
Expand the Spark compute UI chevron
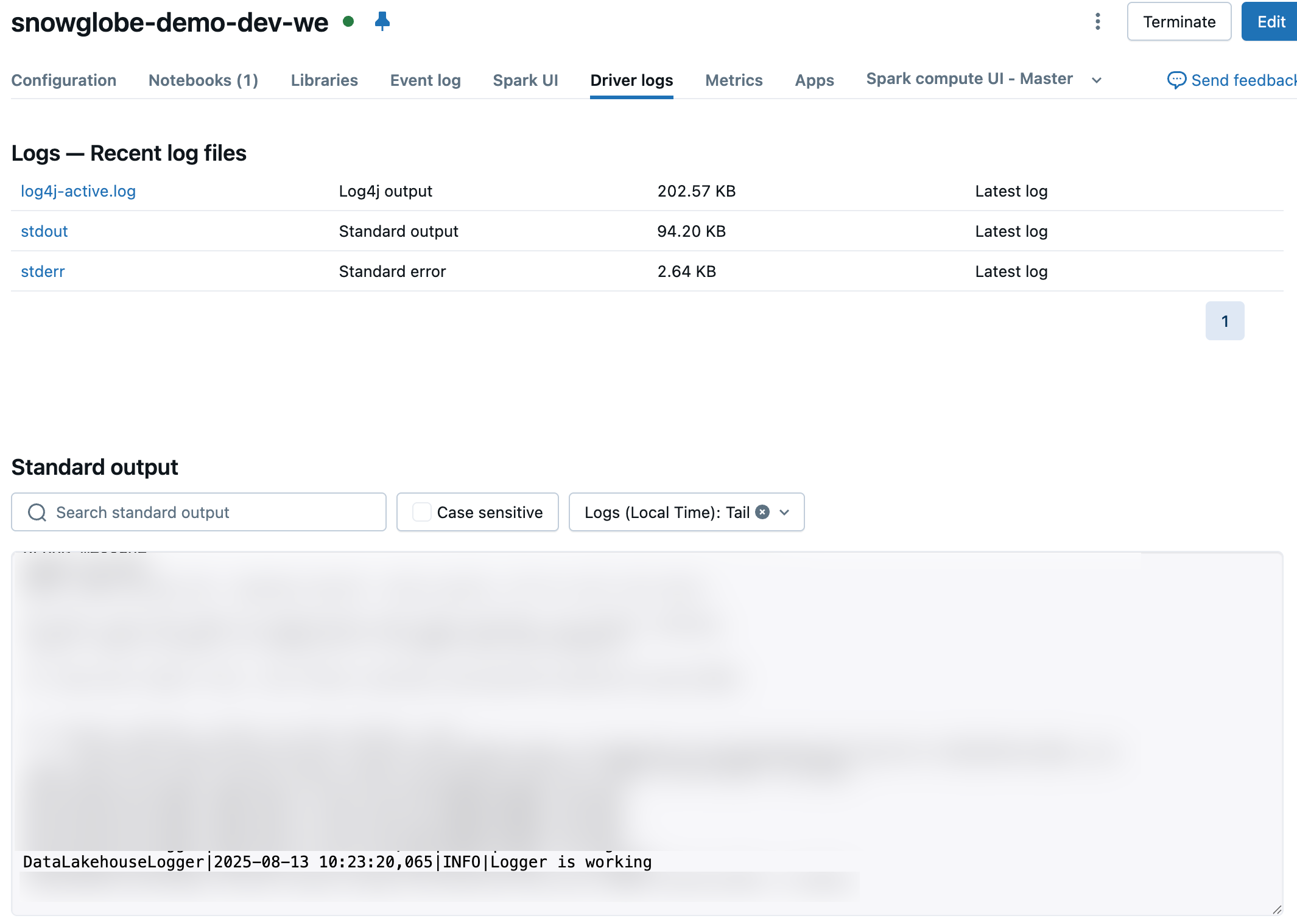coord(1097,80)
